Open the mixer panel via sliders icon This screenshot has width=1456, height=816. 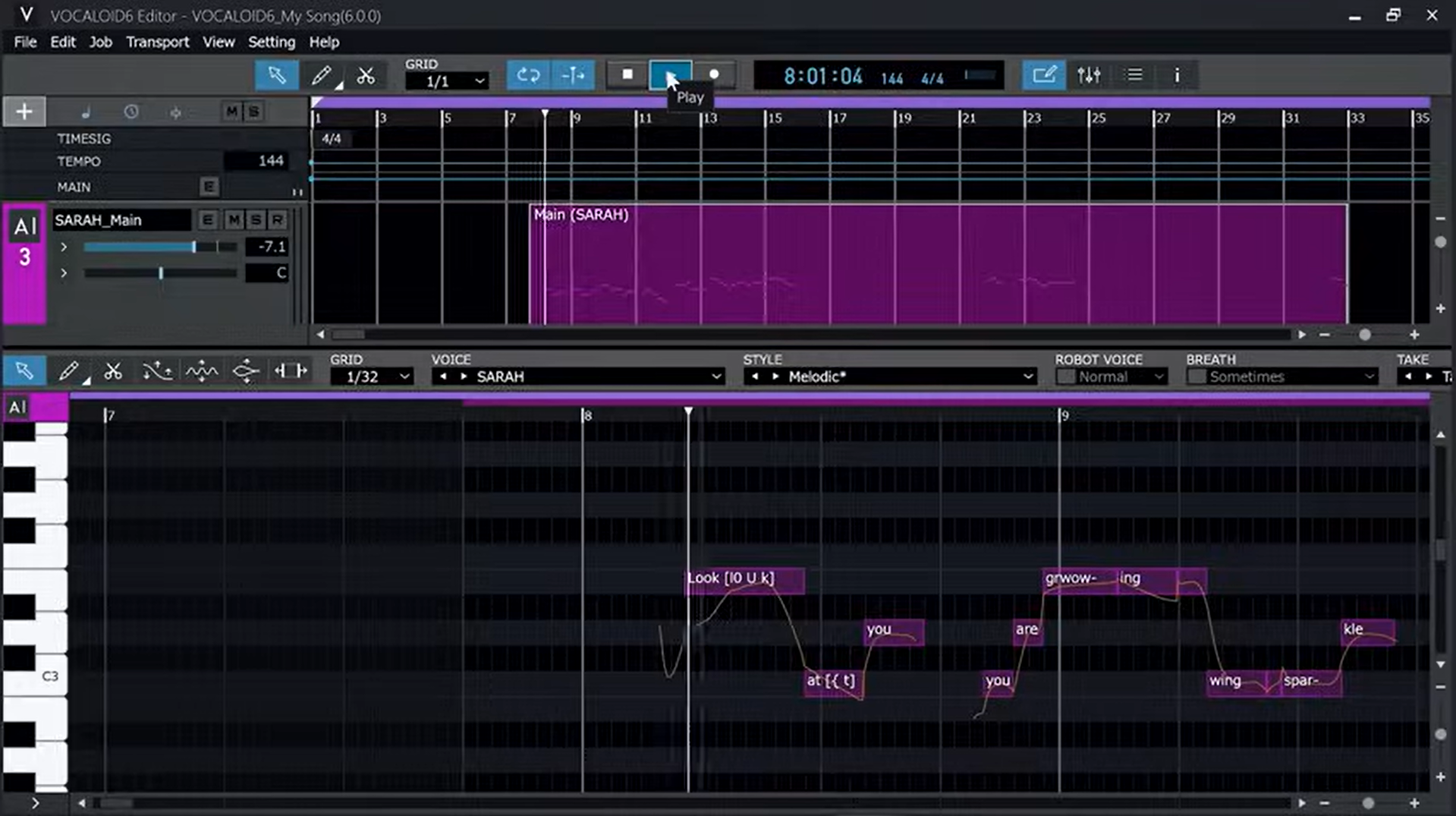(1088, 74)
